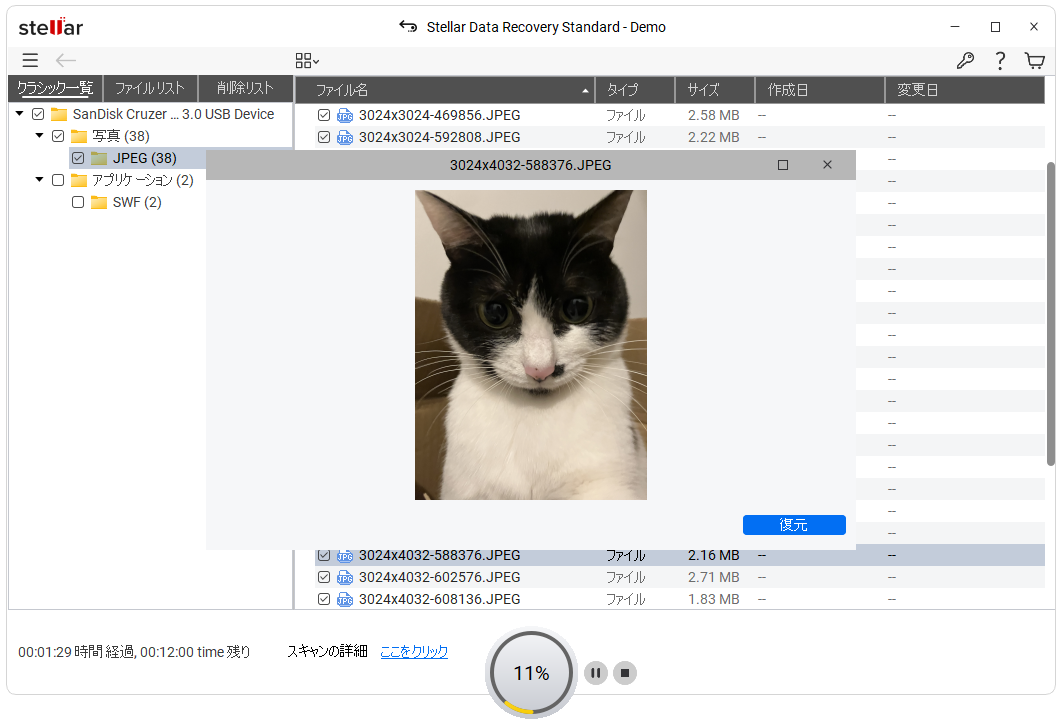Click the shopping cart buy icon
The width and height of the screenshot is (1060, 726).
[1034, 61]
